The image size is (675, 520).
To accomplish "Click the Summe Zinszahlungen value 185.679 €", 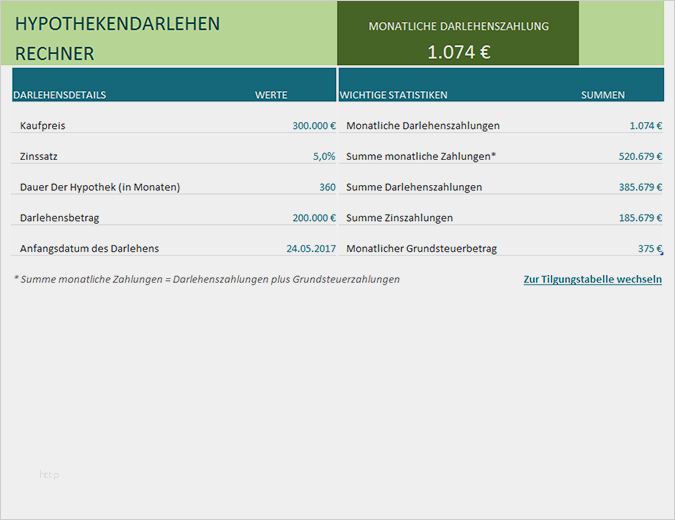I will (640, 218).
